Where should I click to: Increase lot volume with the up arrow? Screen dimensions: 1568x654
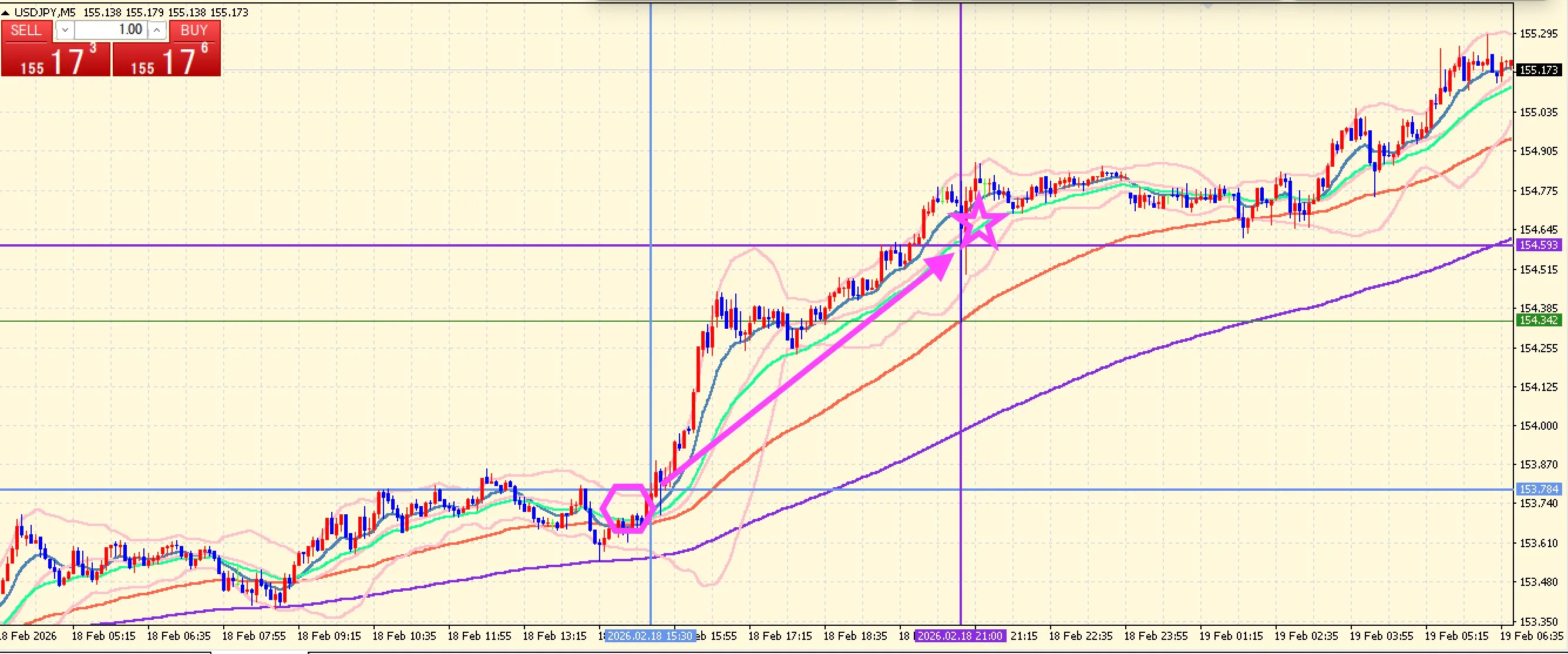[157, 30]
